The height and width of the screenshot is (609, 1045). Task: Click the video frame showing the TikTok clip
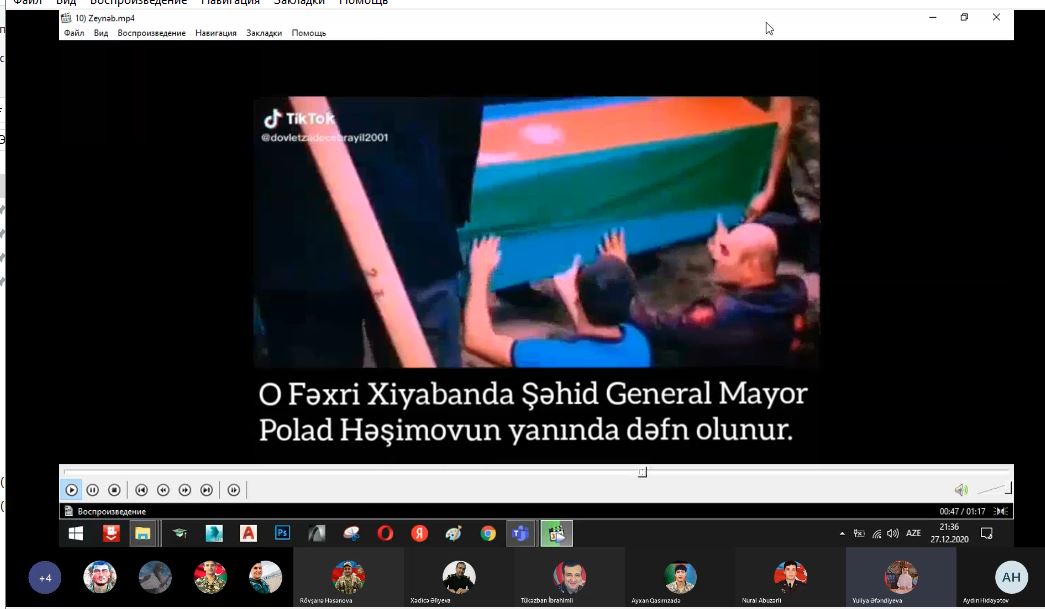536,232
